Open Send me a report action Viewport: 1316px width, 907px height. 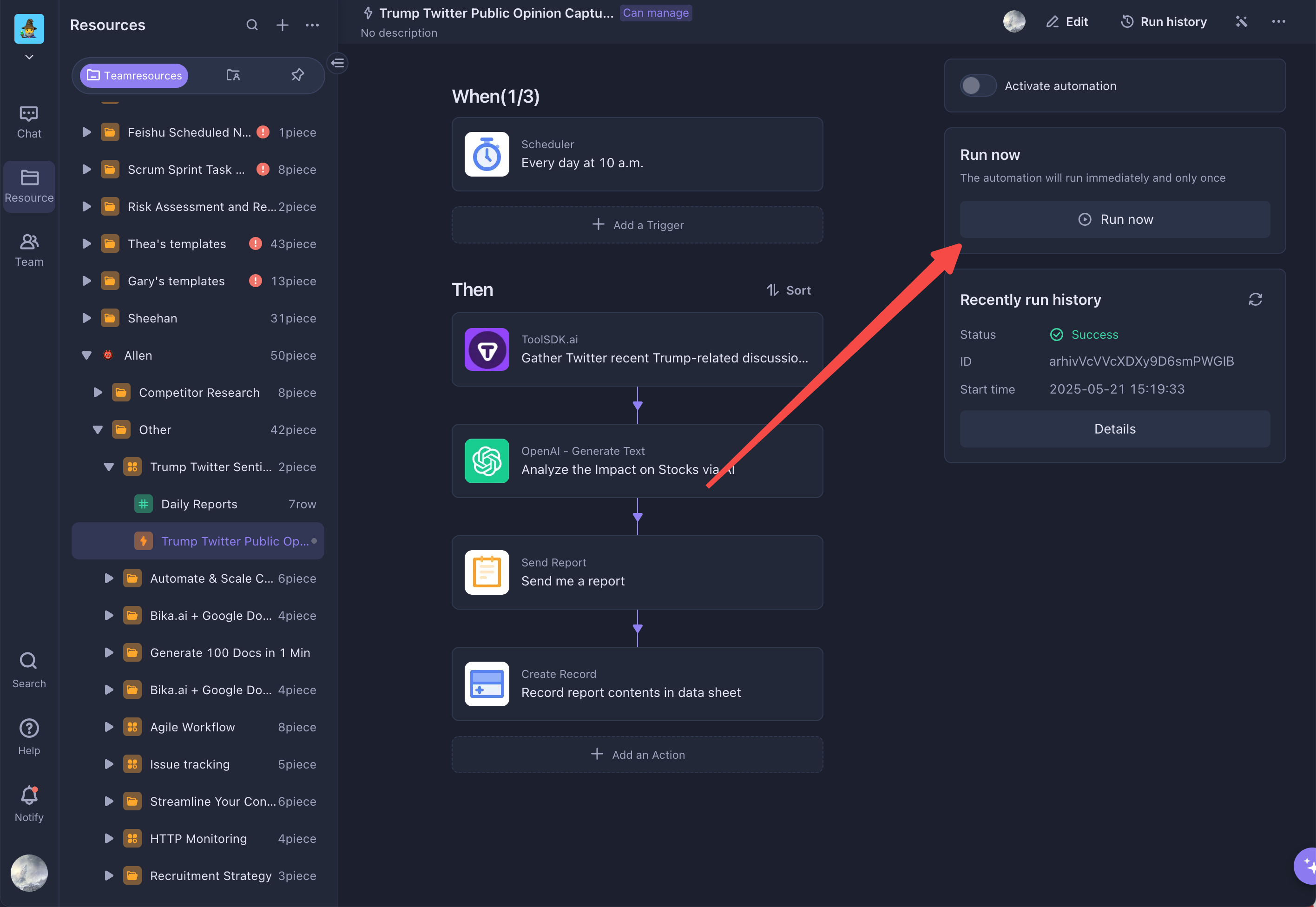(637, 572)
